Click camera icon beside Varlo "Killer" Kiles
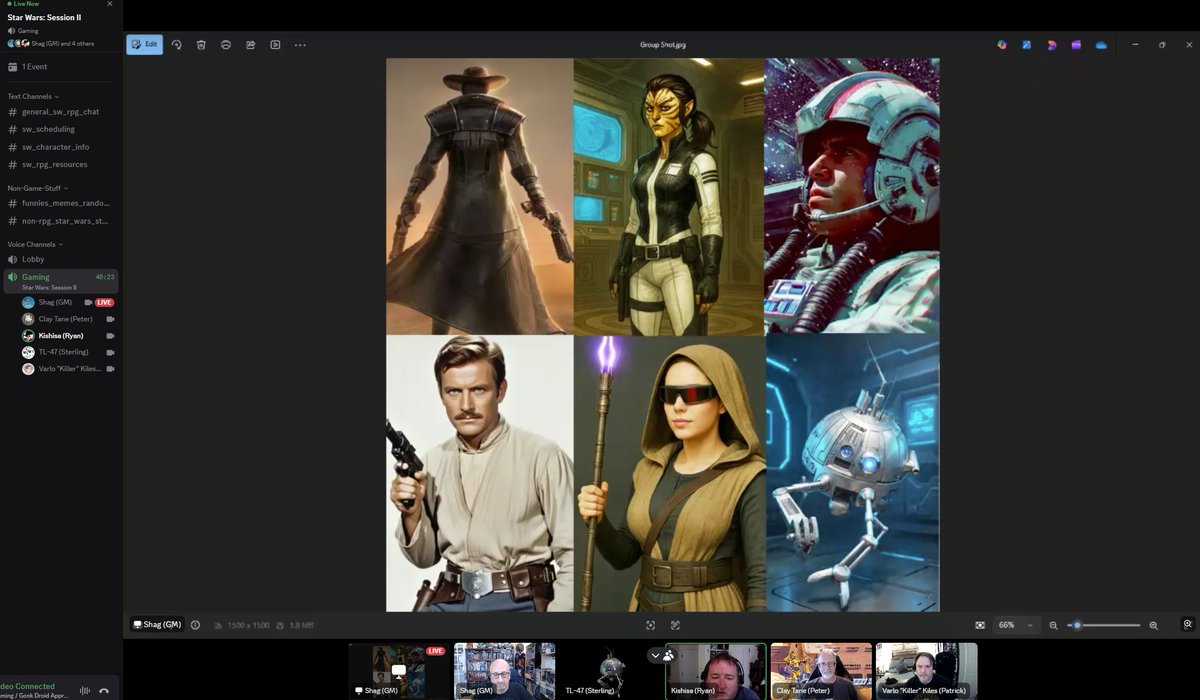This screenshot has height=700, width=1200. tap(110, 369)
